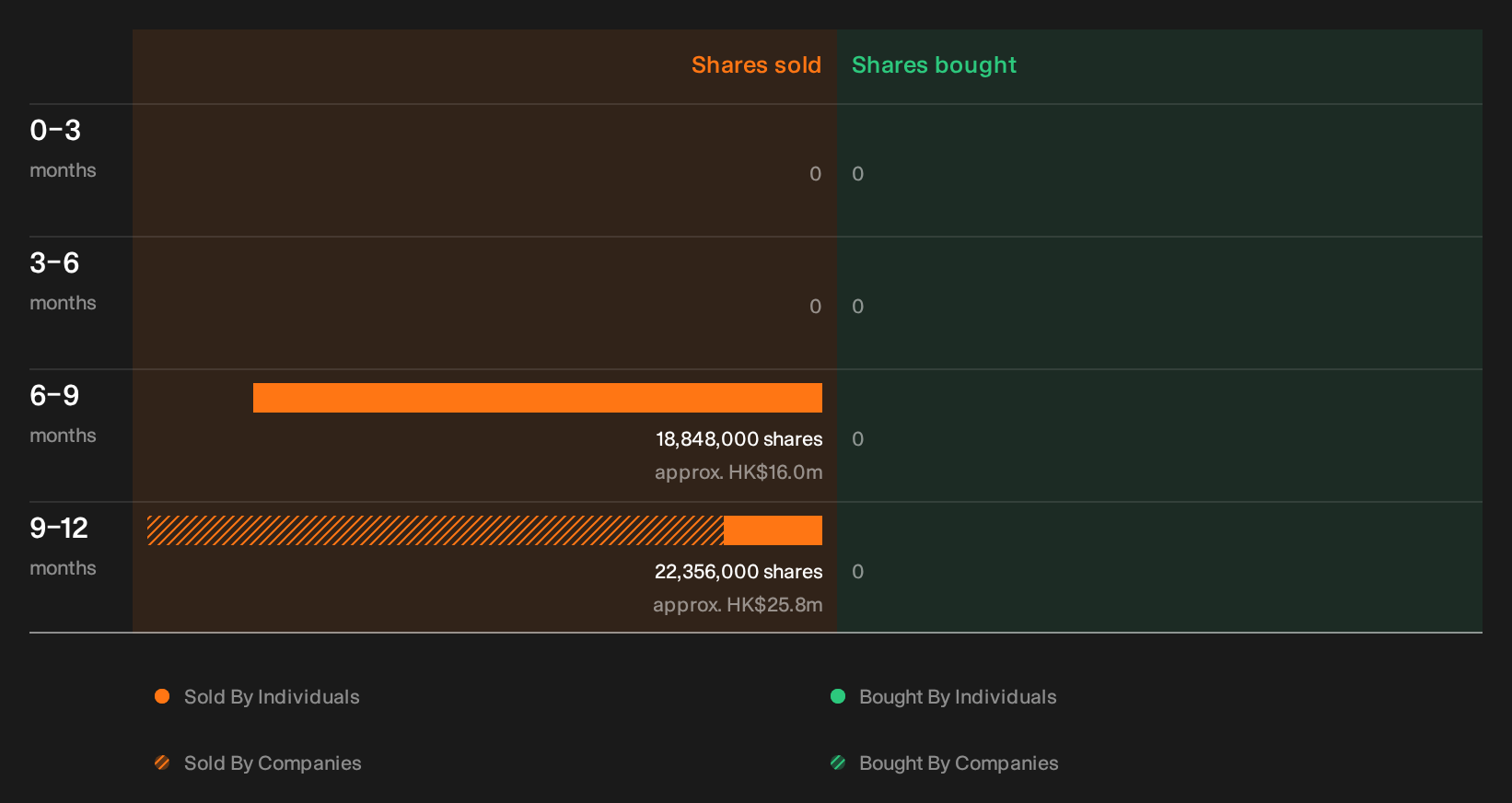Click the 22,356,000 shares value
The height and width of the screenshot is (803, 1512).
coord(739,572)
